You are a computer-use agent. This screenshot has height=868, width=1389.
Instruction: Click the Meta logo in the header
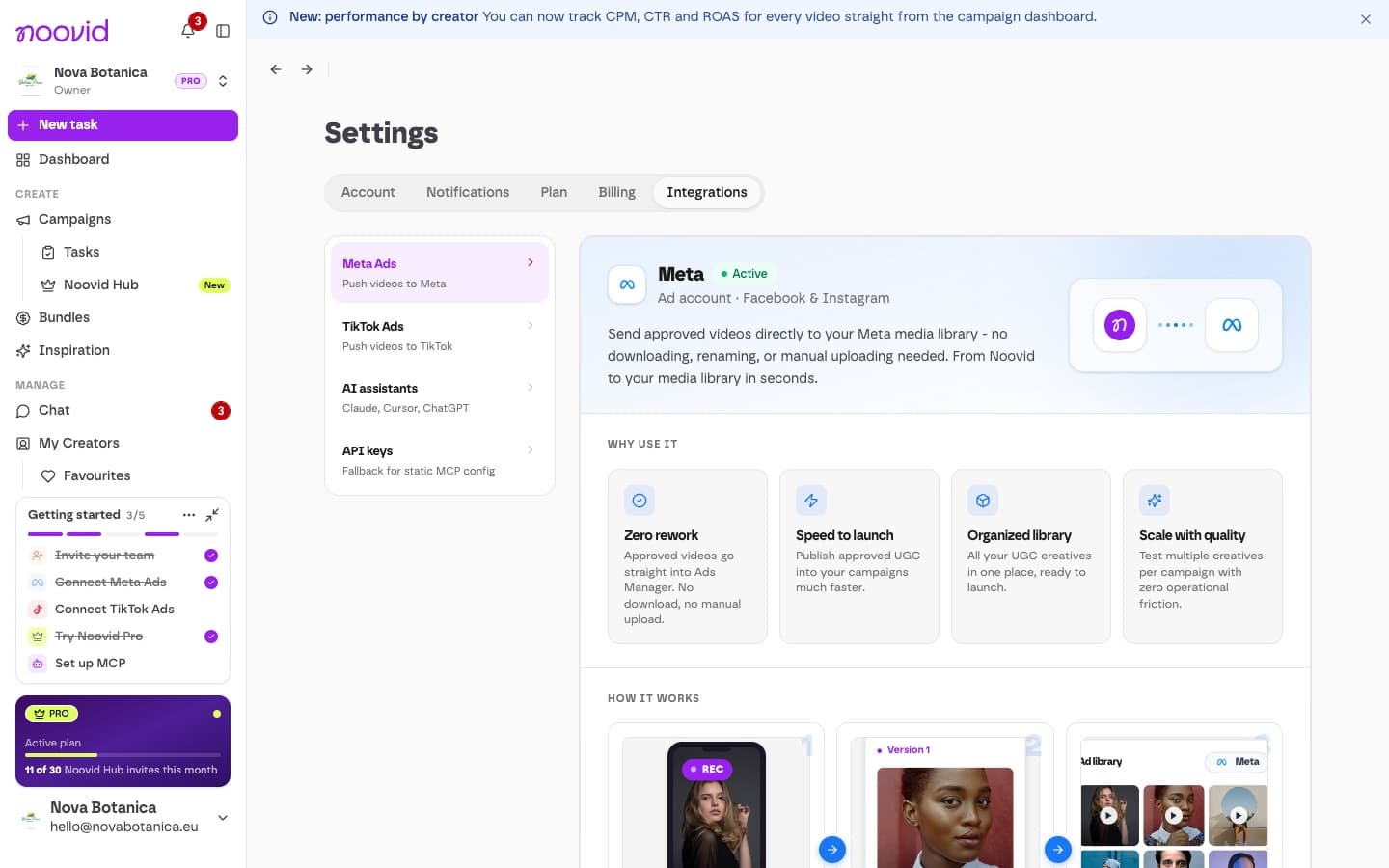pyautogui.click(x=627, y=285)
